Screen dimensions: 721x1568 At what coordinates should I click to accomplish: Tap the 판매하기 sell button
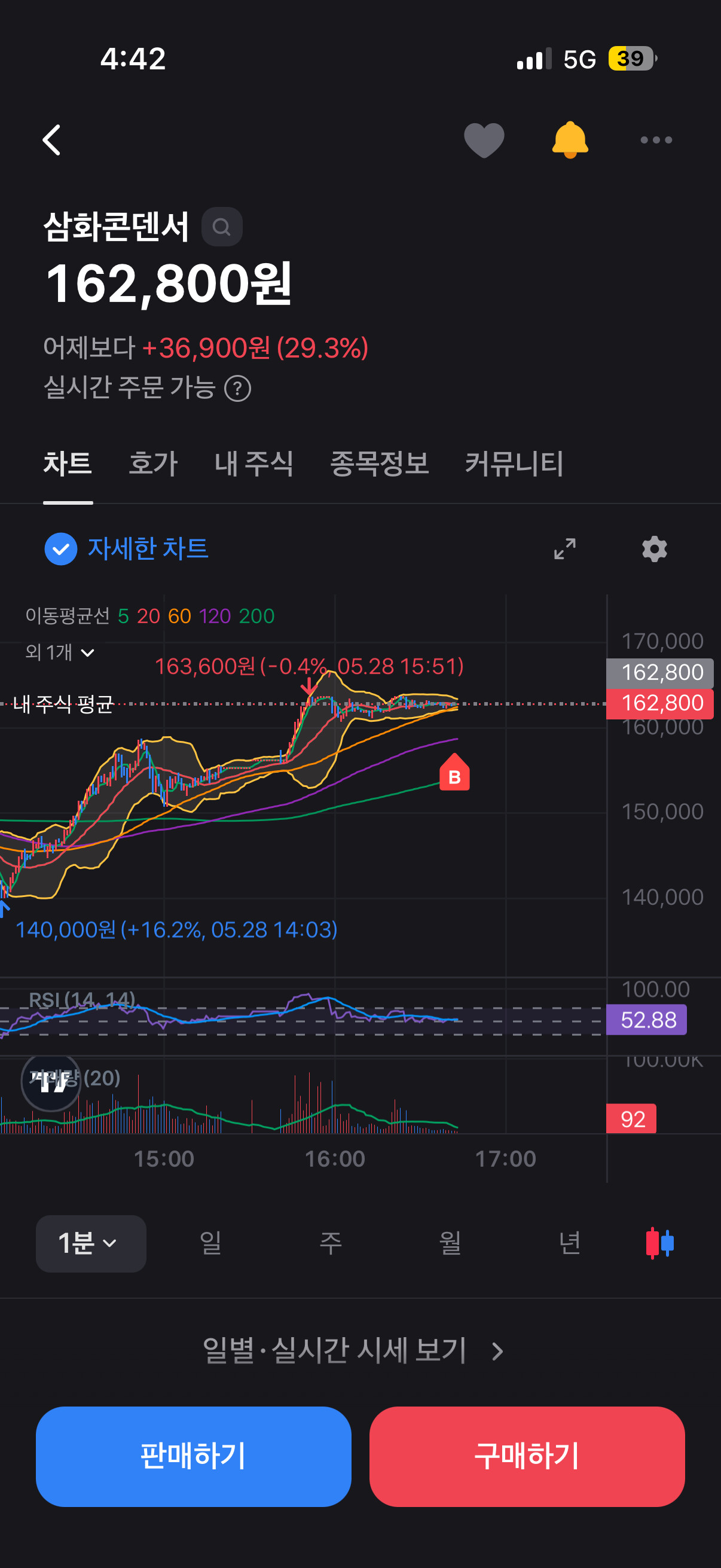coord(194,1457)
